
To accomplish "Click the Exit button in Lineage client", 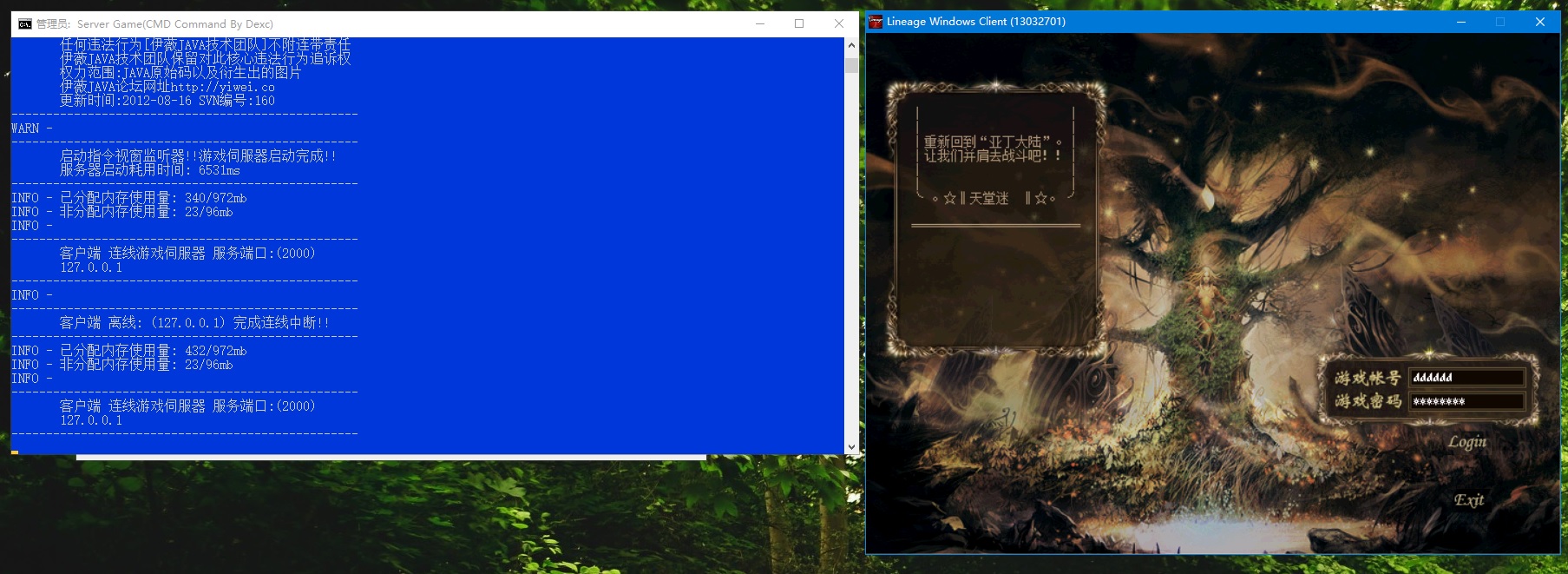I will point(1469,499).
